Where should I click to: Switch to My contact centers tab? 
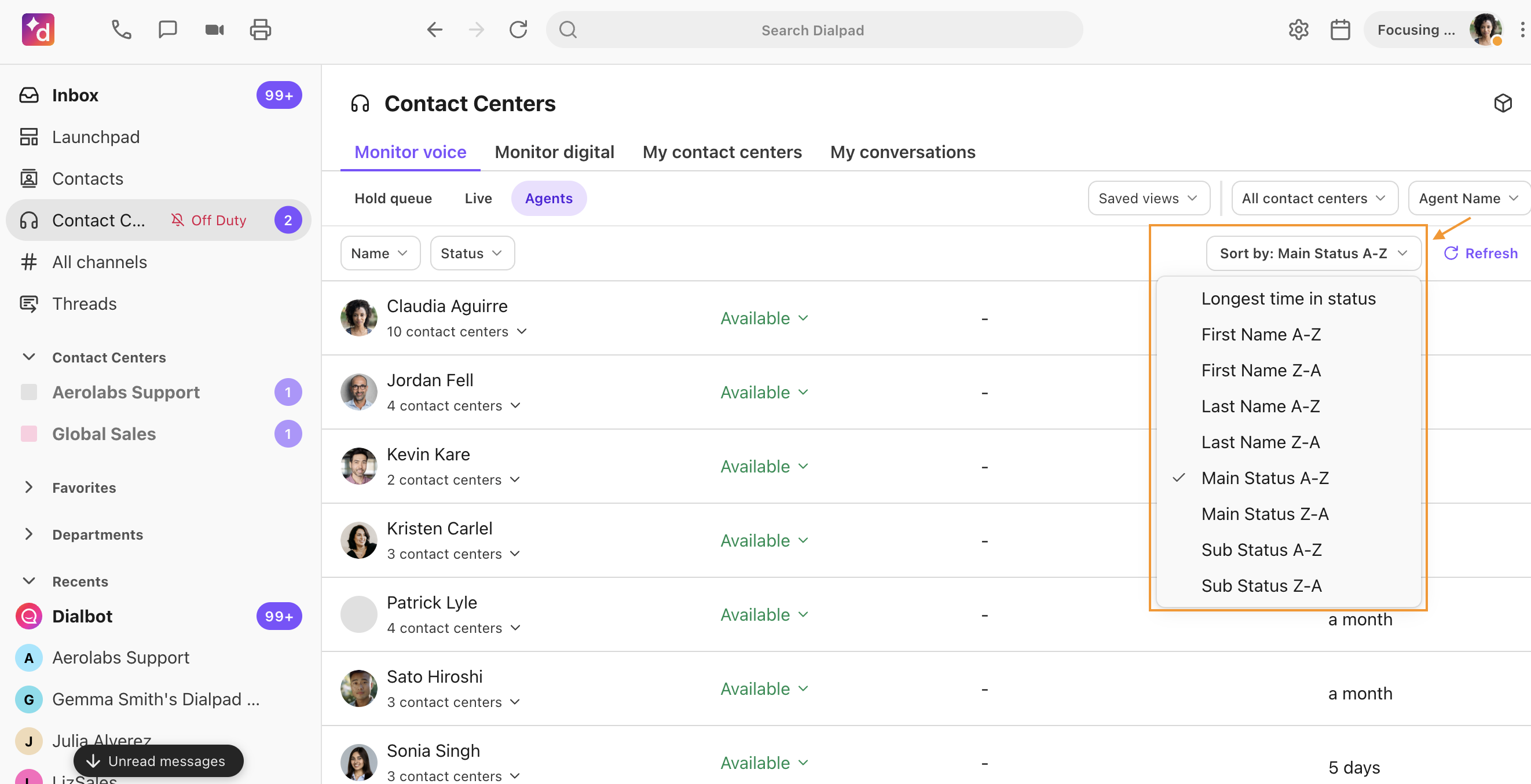(x=722, y=152)
